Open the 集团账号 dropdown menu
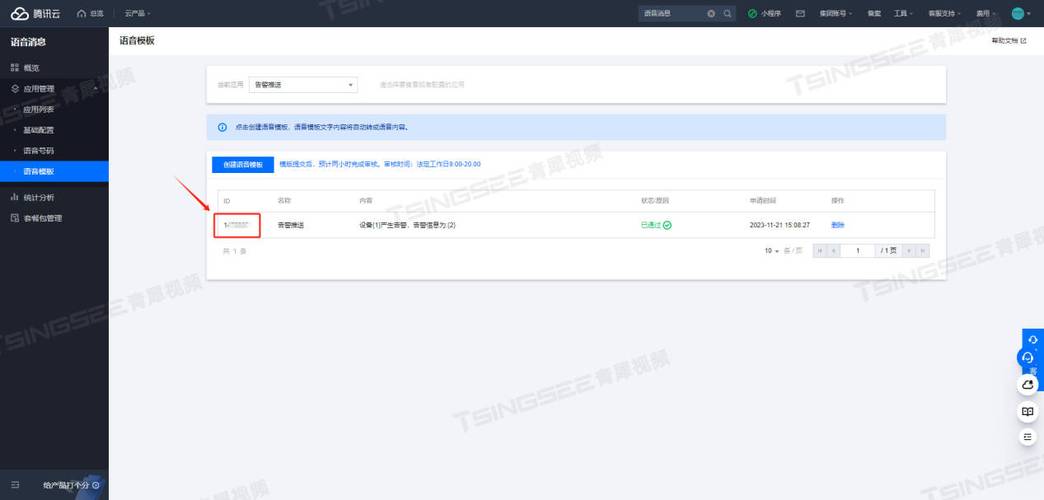 836,13
